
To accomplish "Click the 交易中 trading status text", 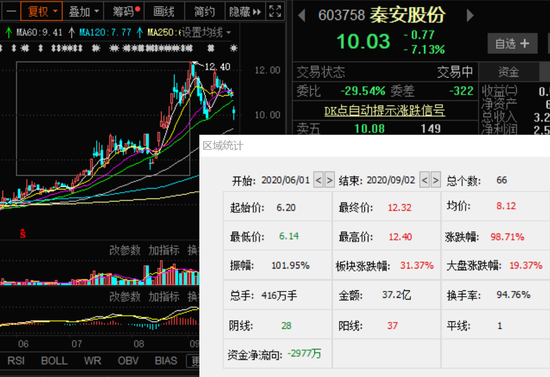I will pos(455,72).
